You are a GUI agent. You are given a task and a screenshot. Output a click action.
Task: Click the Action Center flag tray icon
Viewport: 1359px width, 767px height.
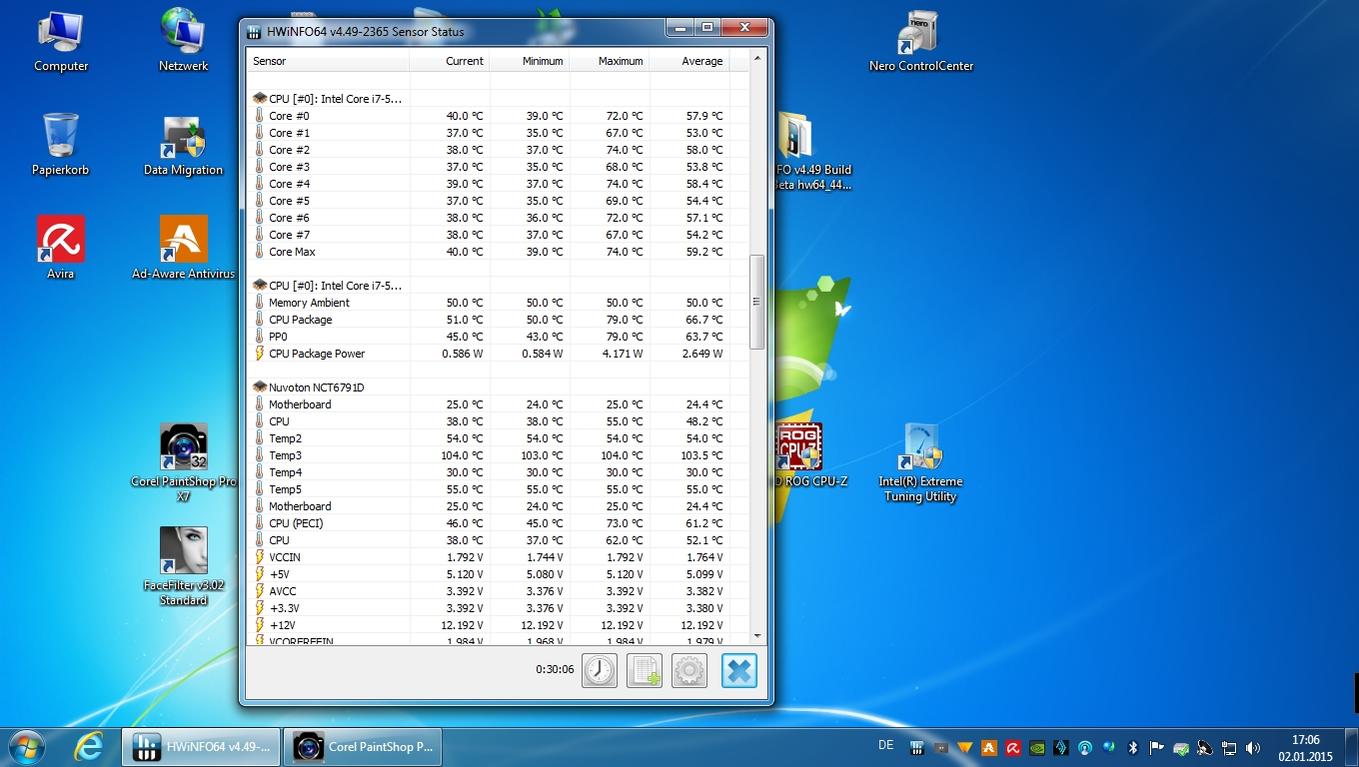1157,747
